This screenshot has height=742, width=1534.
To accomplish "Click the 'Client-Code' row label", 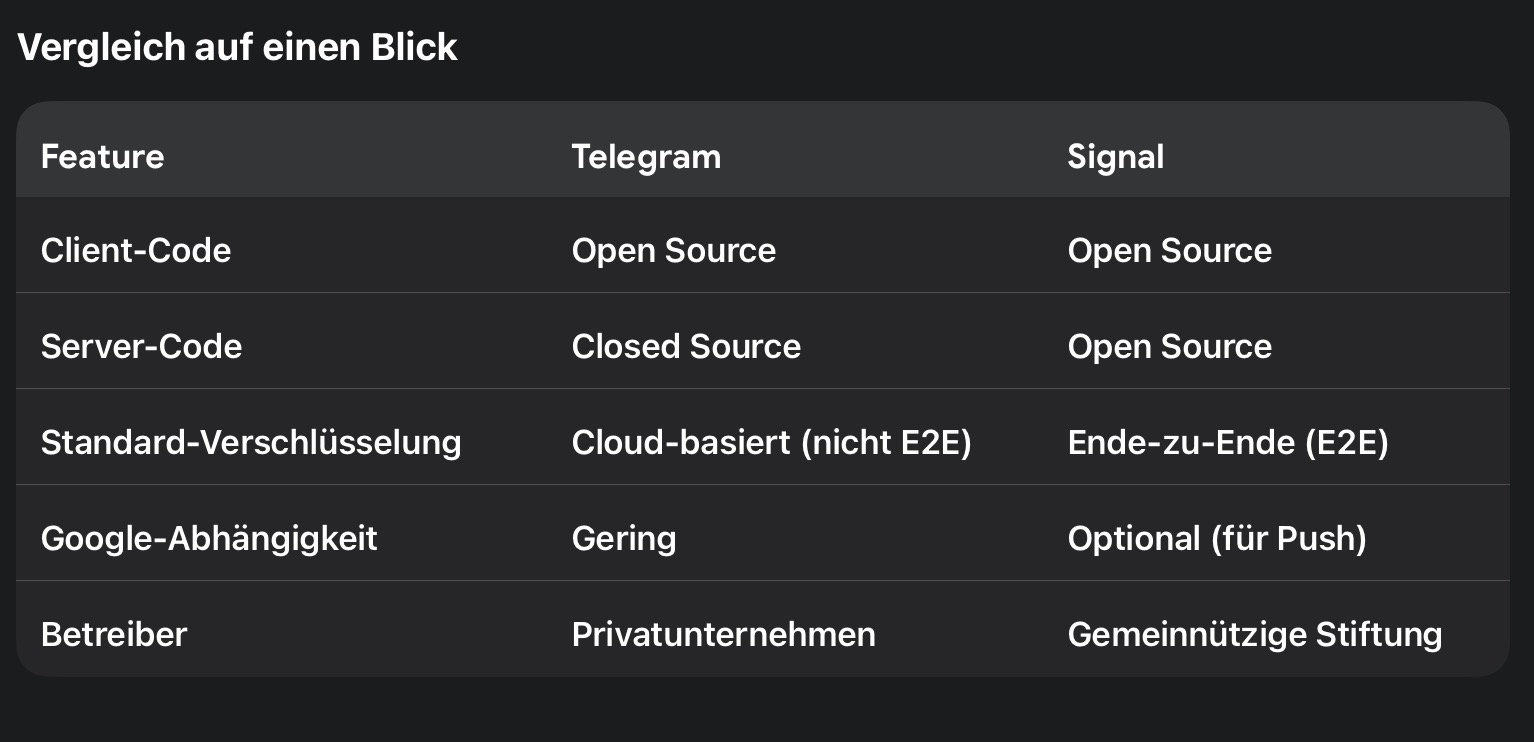I will point(136,250).
